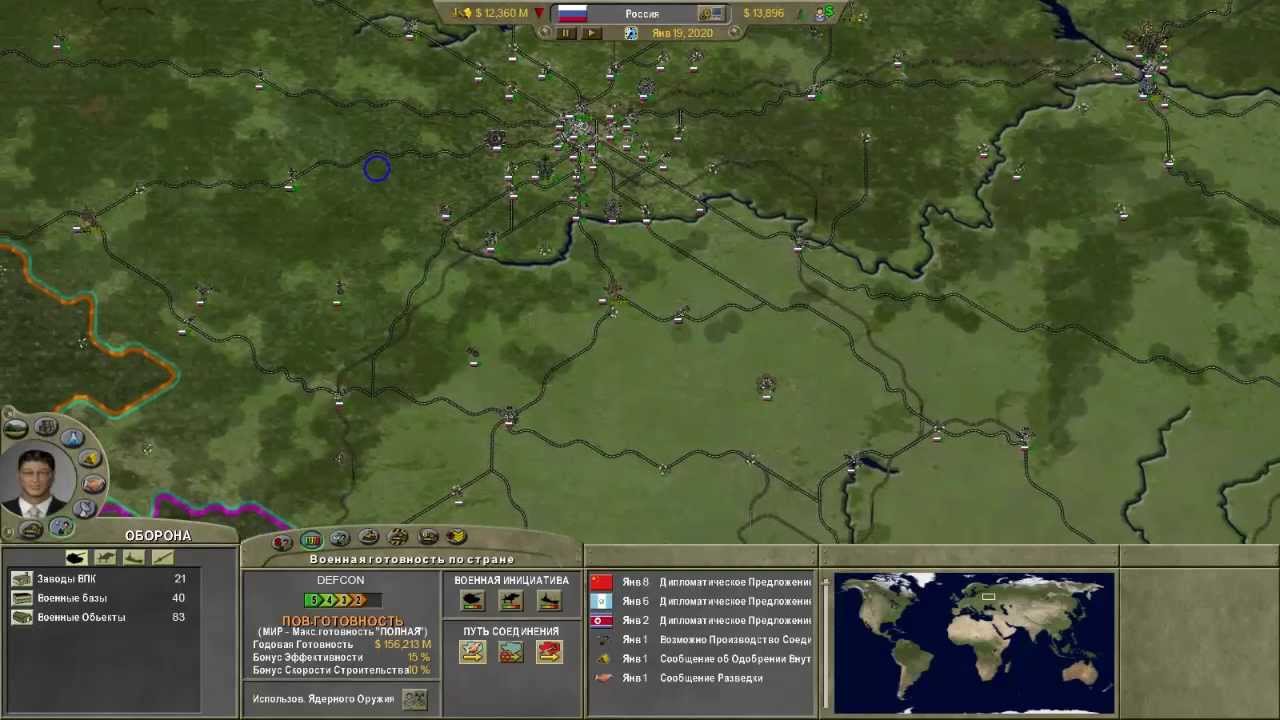Open the research rocket department icon
The width and height of the screenshot is (1280, 720).
[72, 437]
